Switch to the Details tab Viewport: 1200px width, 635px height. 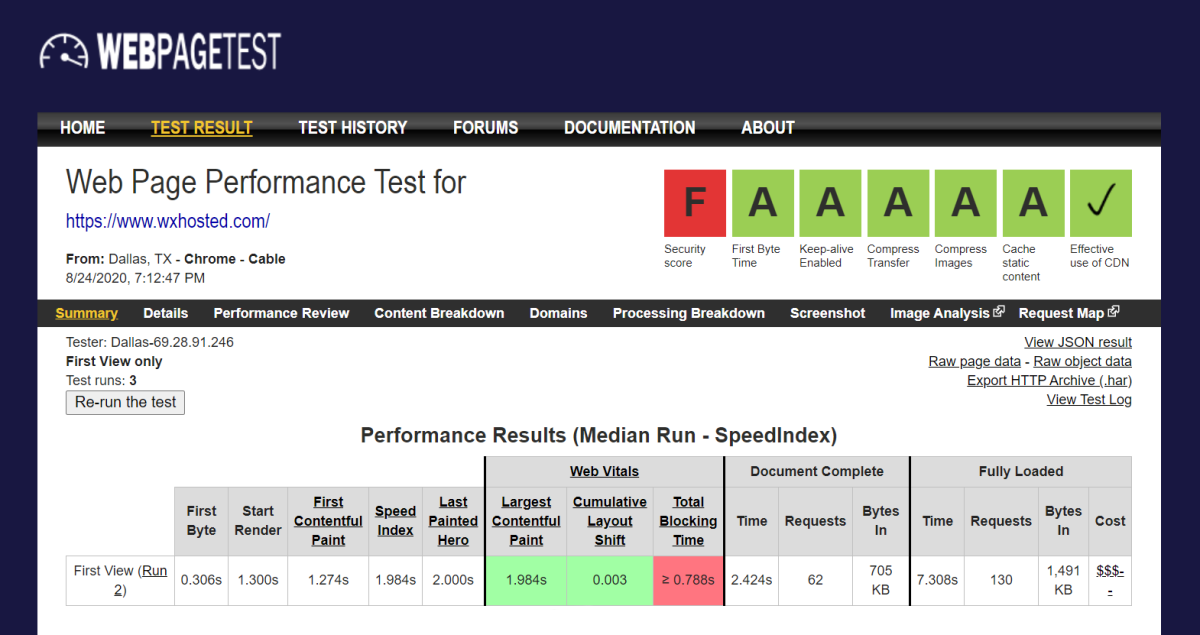coord(166,313)
